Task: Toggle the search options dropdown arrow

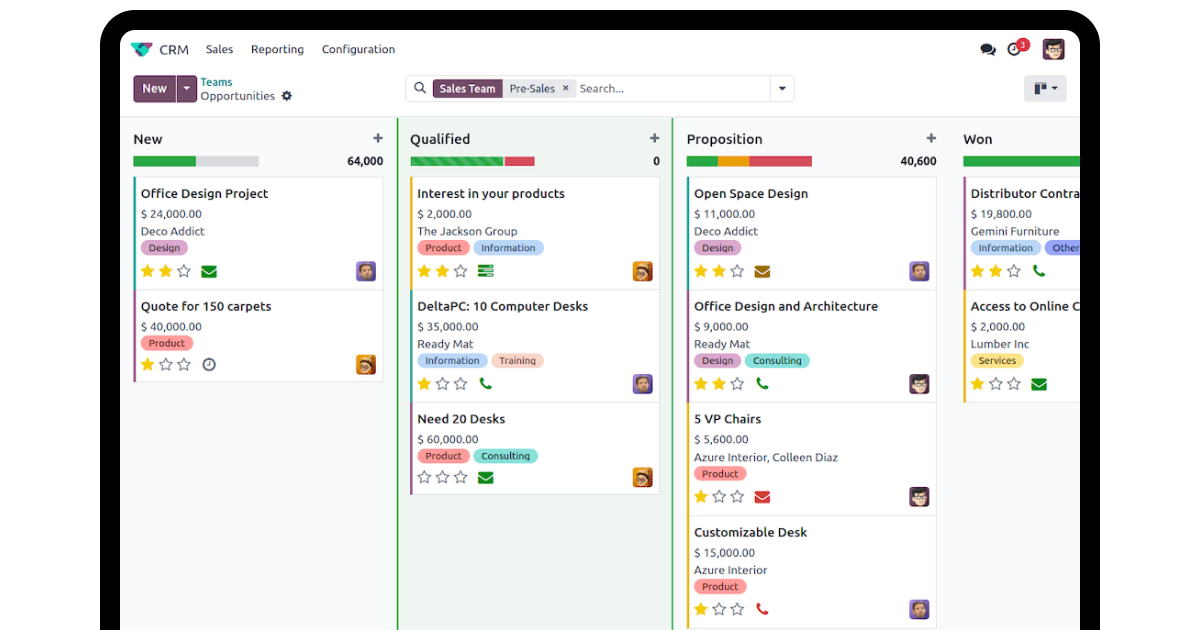Action: 782,89
